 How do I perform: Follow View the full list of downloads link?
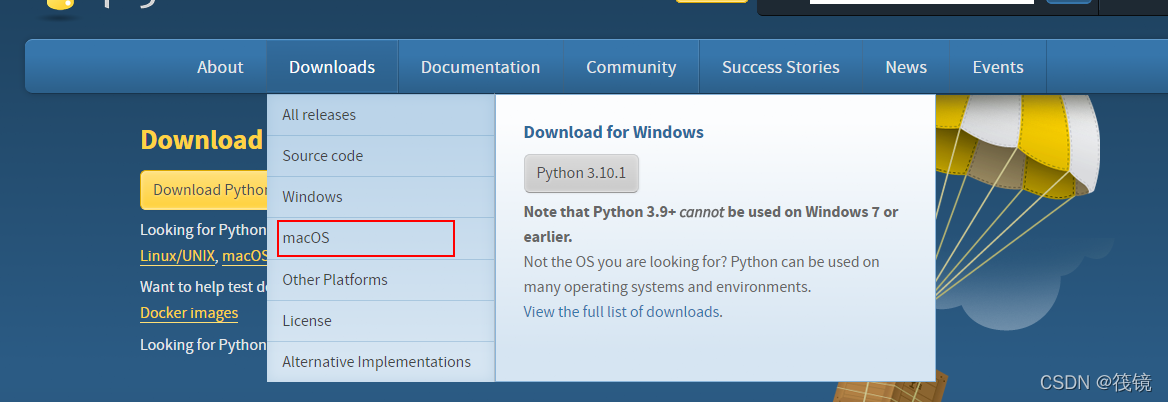621,311
